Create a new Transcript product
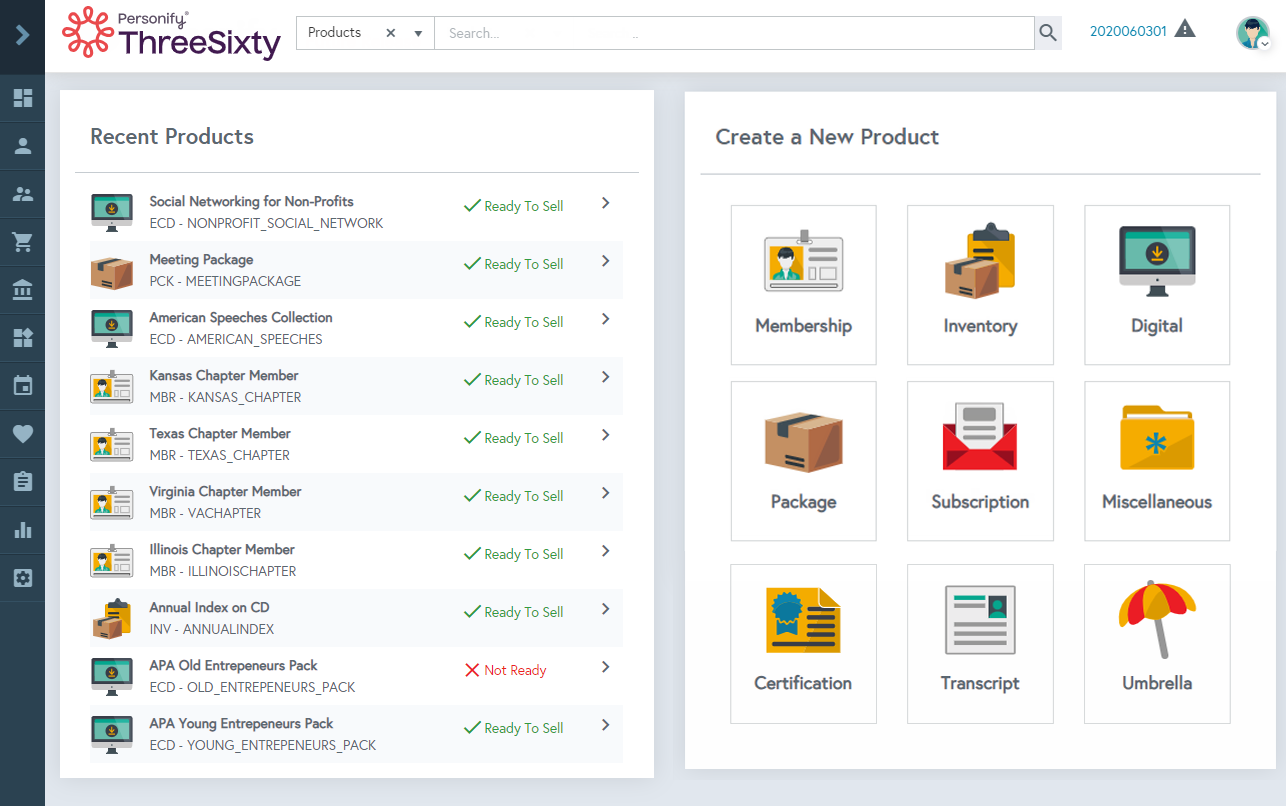The image size is (1286, 806). (980, 644)
